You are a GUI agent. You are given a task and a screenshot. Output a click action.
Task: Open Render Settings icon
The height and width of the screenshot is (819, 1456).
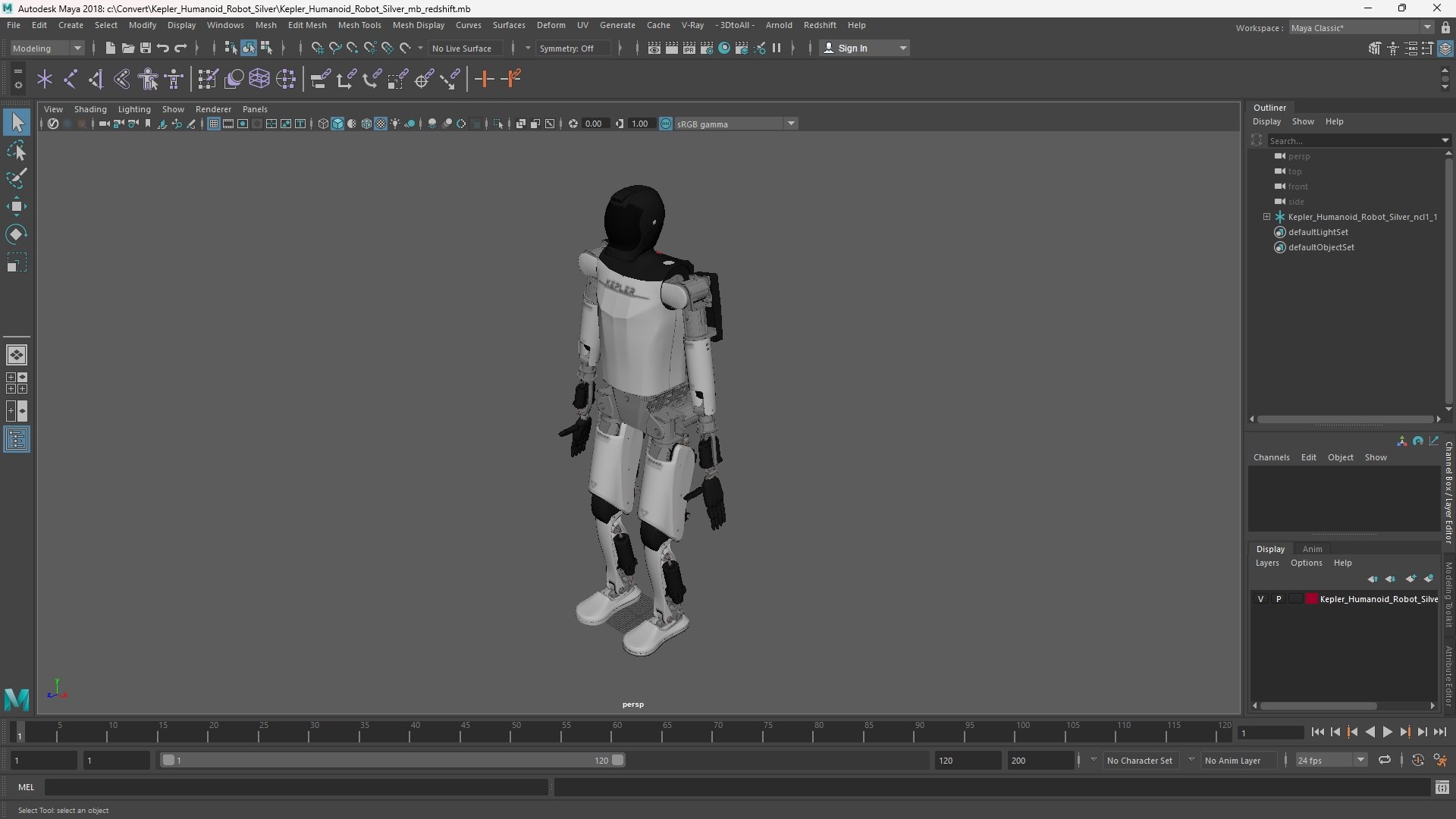(x=707, y=48)
